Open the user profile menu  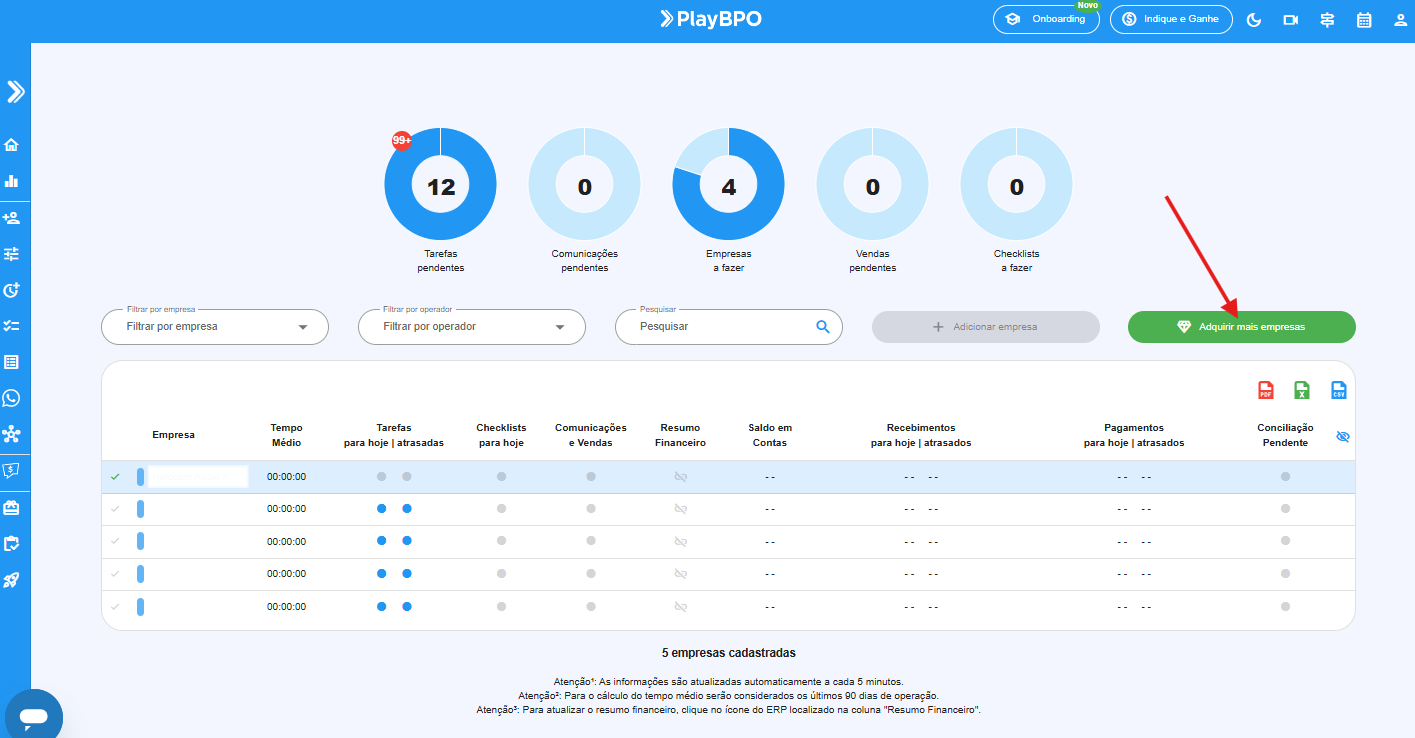(x=1400, y=20)
